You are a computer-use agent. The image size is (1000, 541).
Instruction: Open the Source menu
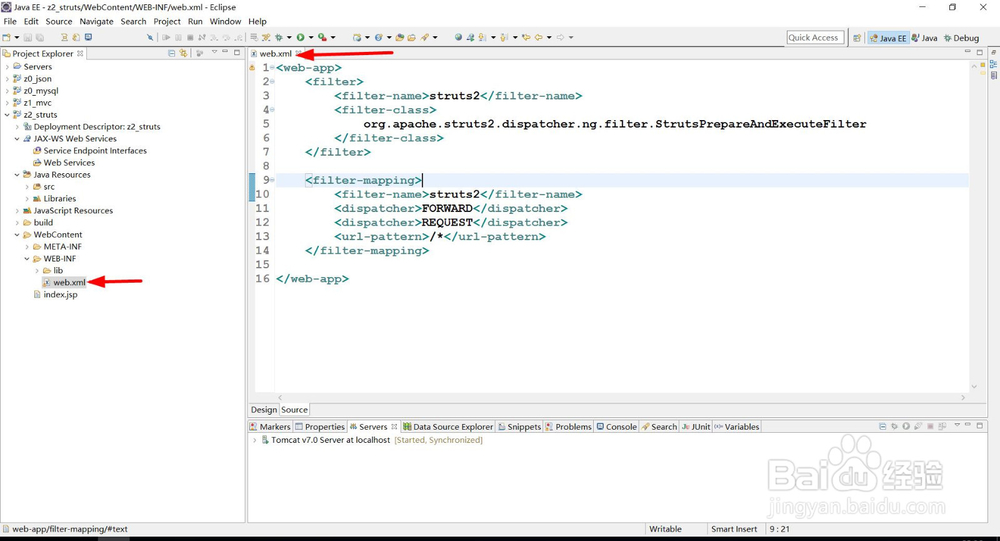pyautogui.click(x=59, y=21)
